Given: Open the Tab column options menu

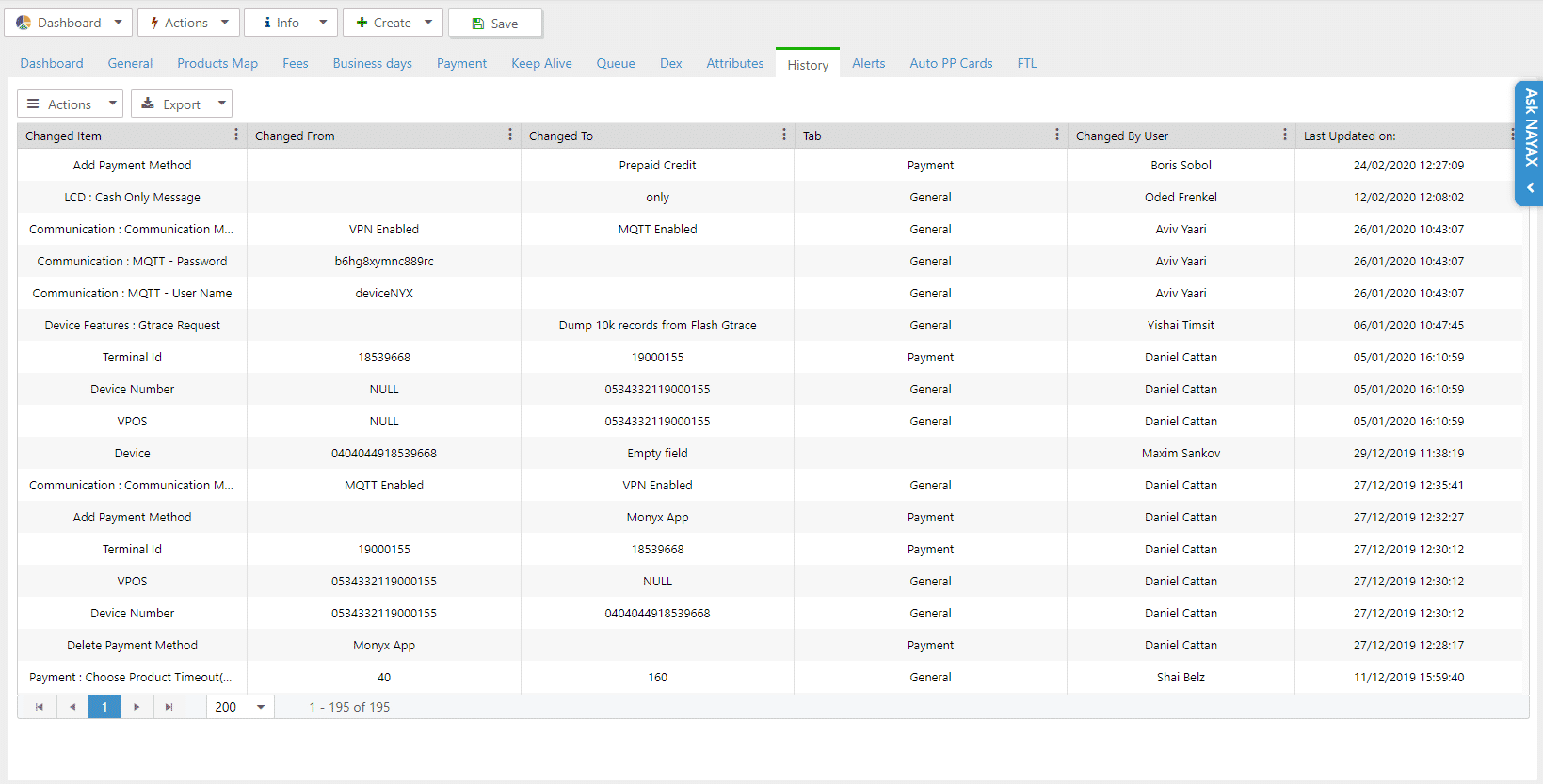Looking at the screenshot, I should coord(1057,136).
